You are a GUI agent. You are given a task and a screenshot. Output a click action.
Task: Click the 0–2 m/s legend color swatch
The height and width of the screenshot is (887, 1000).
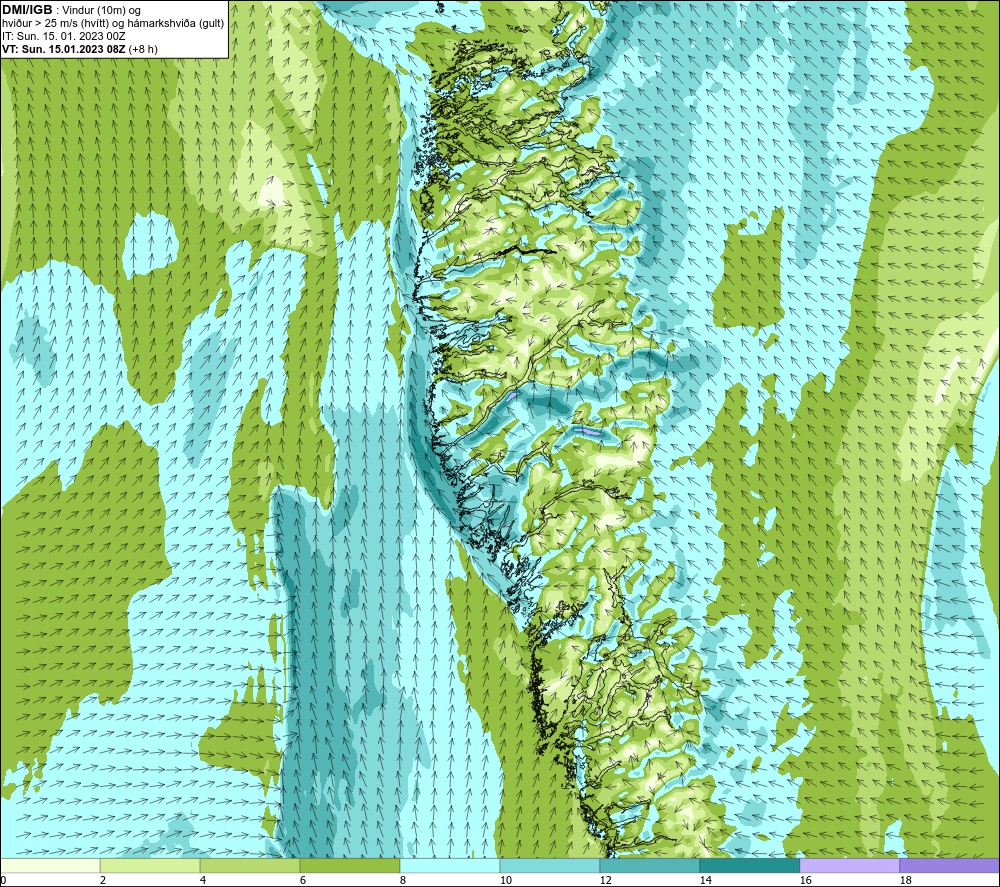[x=50, y=865]
